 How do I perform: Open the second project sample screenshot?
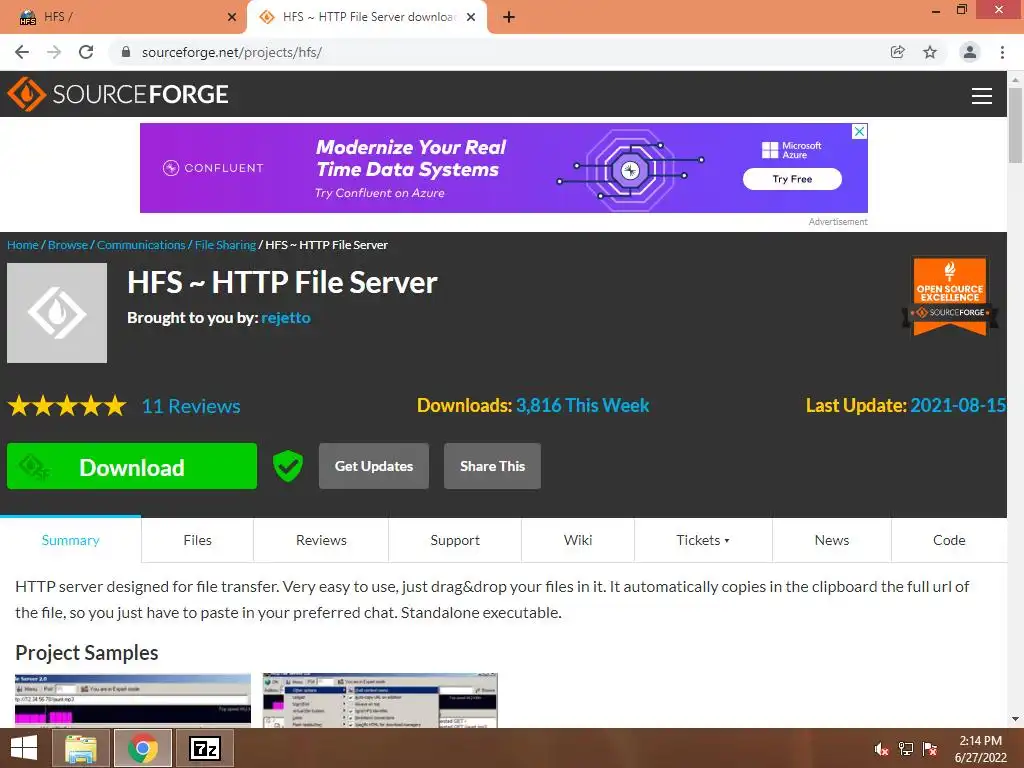click(380, 700)
